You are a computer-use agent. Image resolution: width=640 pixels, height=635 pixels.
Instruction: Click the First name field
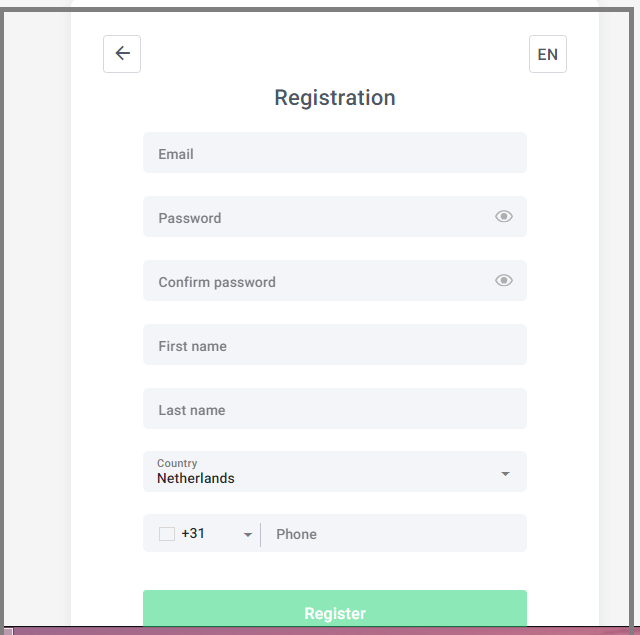[x=335, y=345]
